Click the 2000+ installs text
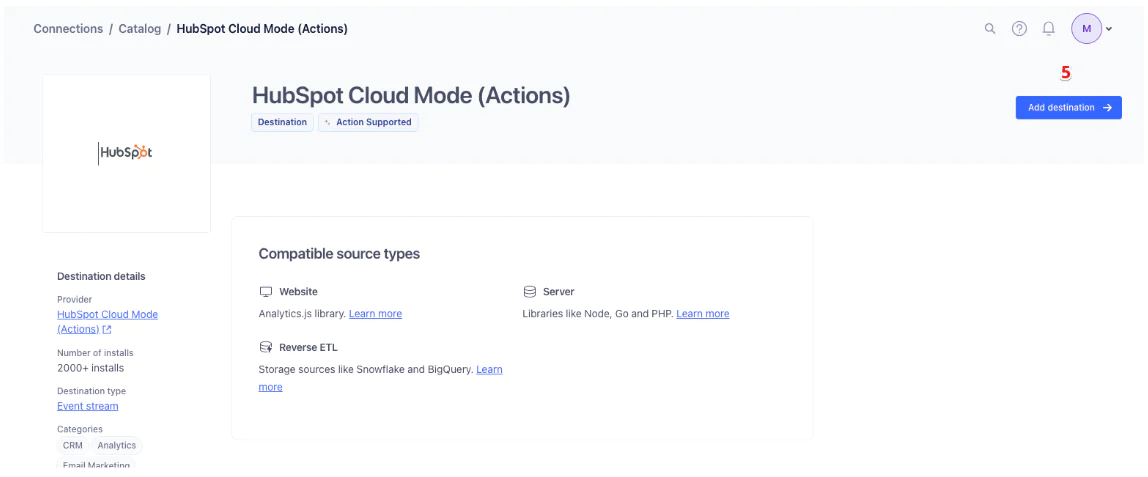 point(91,368)
